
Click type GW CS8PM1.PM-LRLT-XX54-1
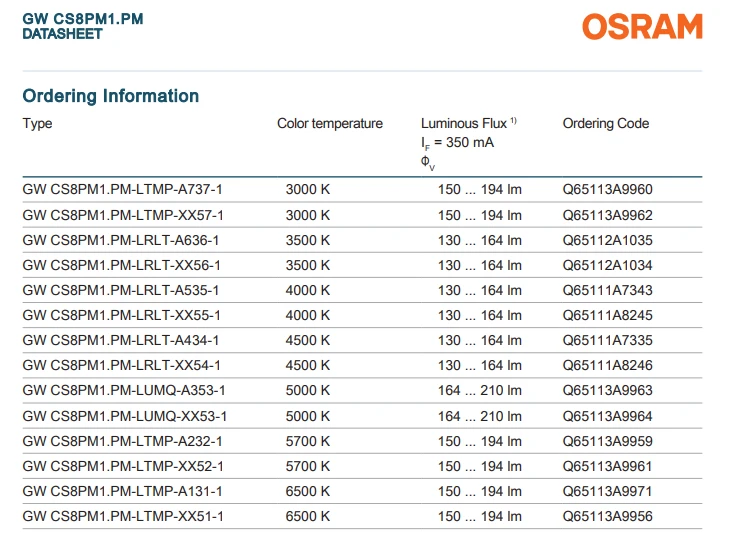click(x=121, y=365)
